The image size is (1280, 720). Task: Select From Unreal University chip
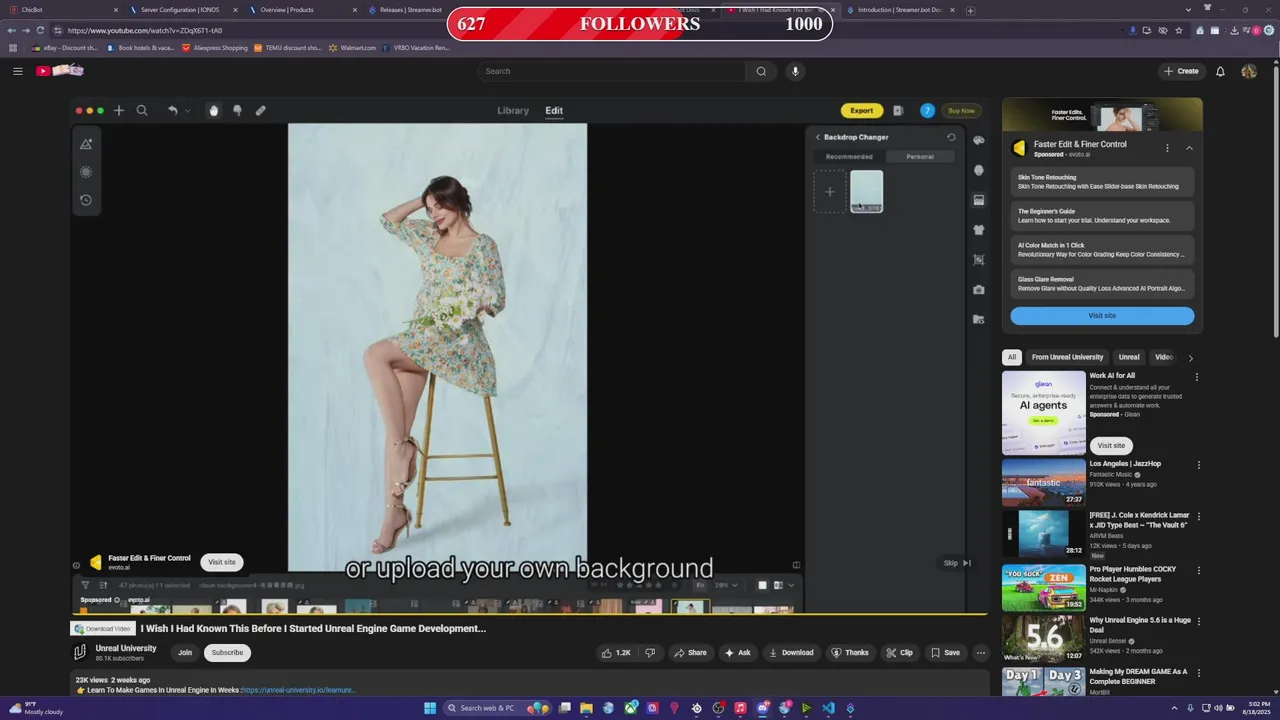(x=1067, y=357)
